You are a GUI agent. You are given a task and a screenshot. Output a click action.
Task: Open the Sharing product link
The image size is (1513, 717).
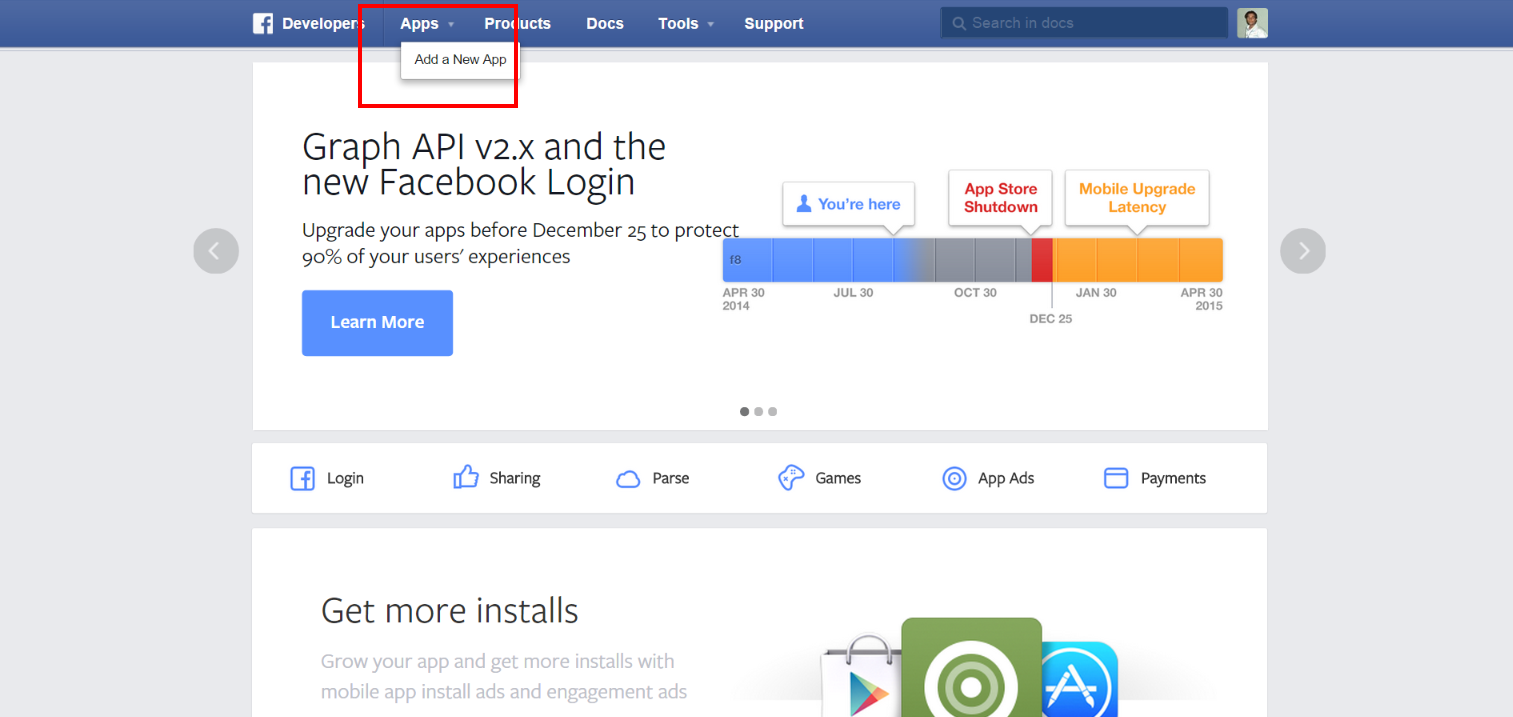(515, 478)
